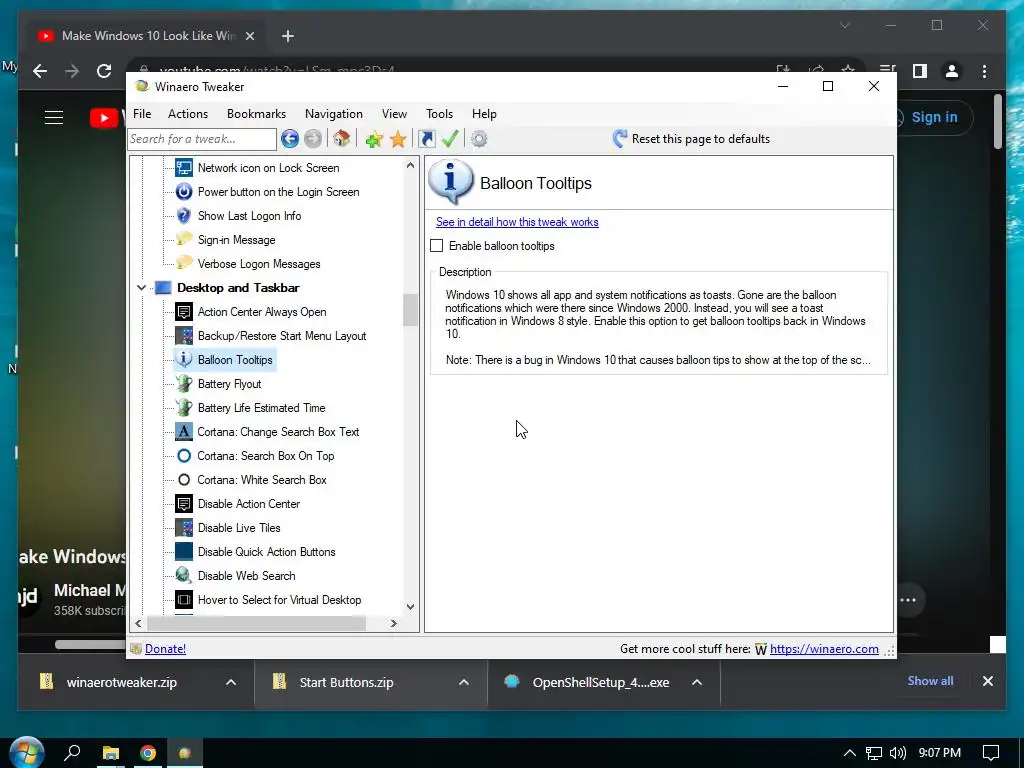Image resolution: width=1024 pixels, height=768 pixels.
Task: Open the taskbar search magnifier
Action: (72, 752)
